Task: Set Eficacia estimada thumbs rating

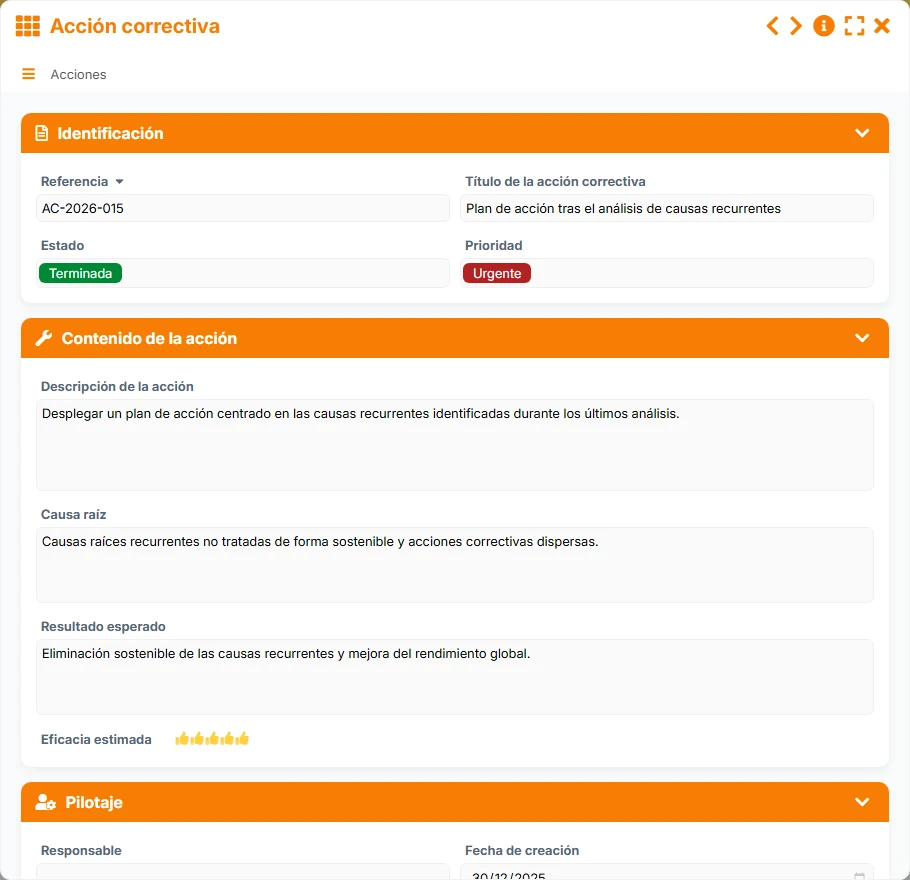Action: [212, 739]
